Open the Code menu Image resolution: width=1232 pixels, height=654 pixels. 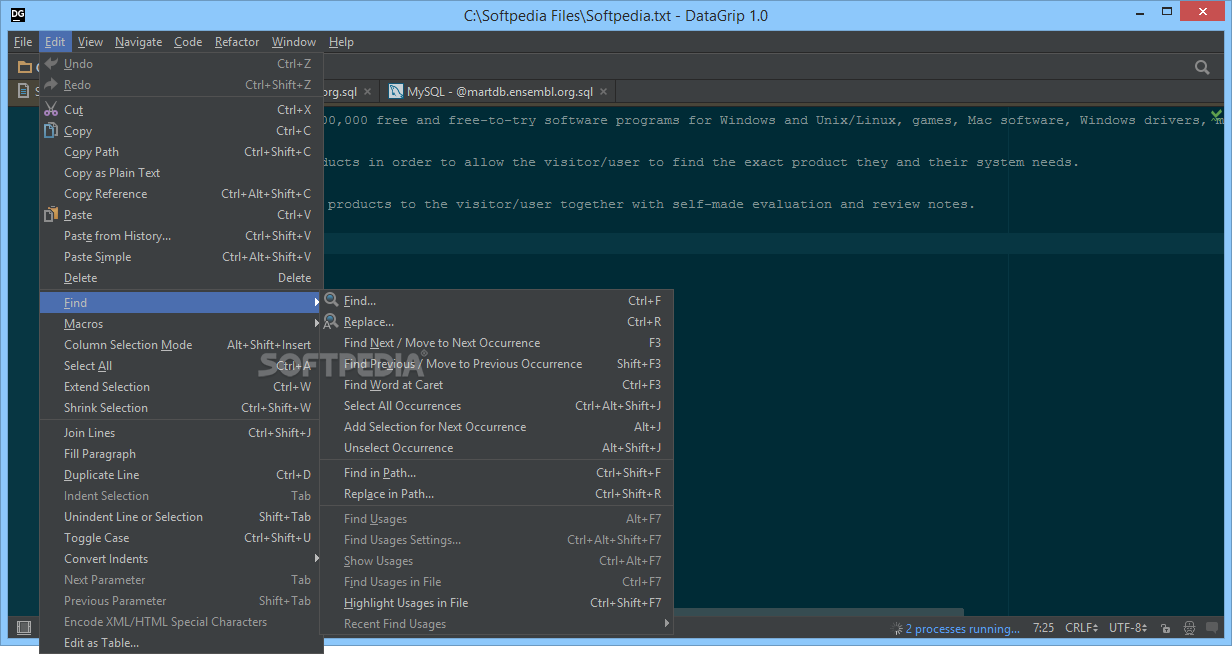[x=188, y=42]
